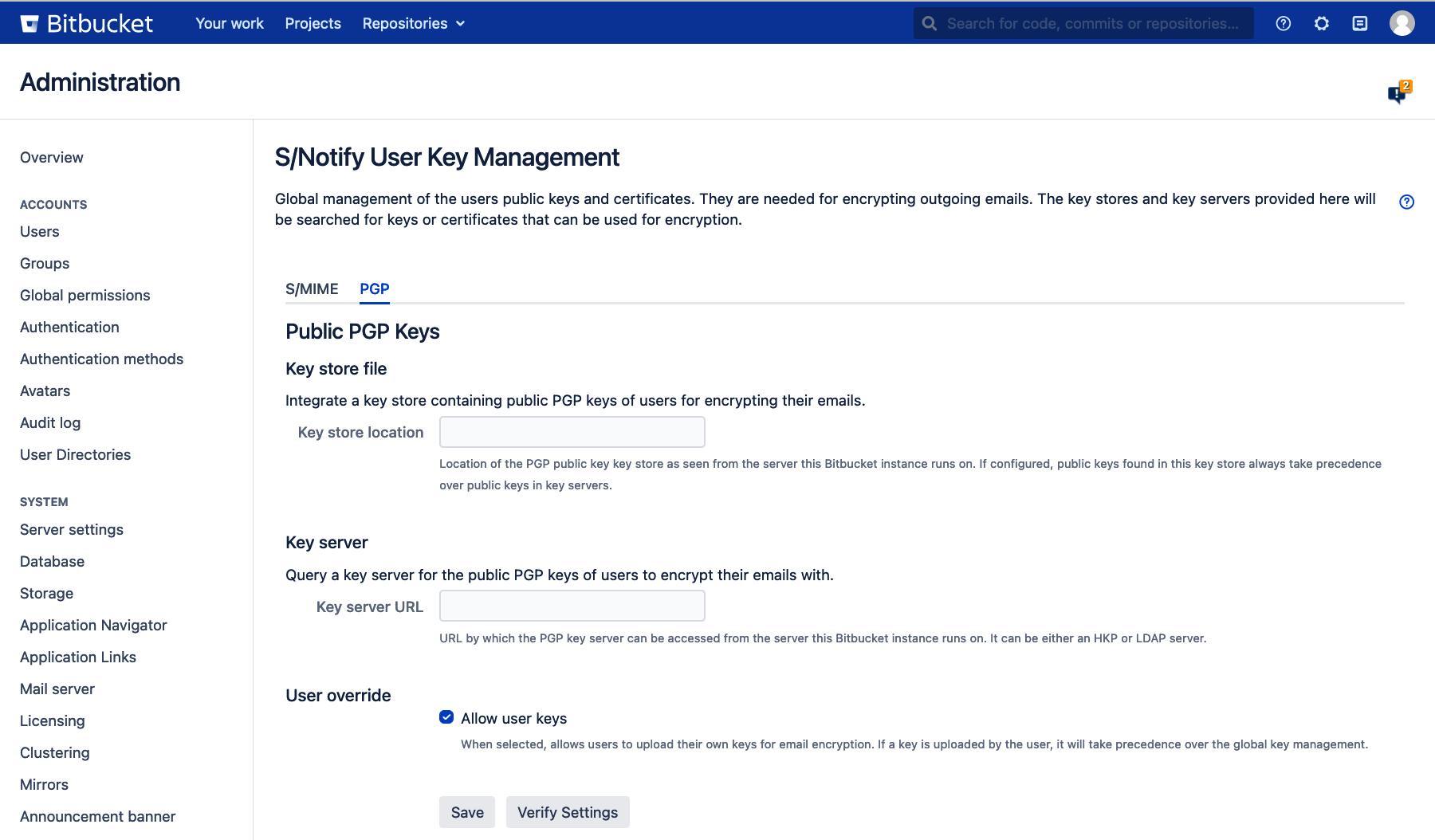Image resolution: width=1435 pixels, height=840 pixels.
Task: Expand the Repositories dropdown
Action: 413,24
